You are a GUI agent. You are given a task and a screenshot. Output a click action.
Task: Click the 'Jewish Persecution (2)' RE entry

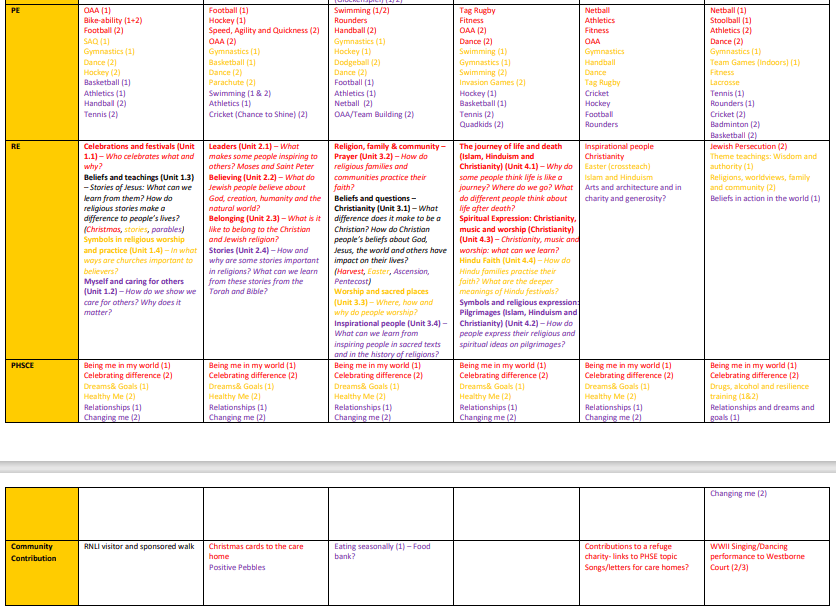[748, 146]
